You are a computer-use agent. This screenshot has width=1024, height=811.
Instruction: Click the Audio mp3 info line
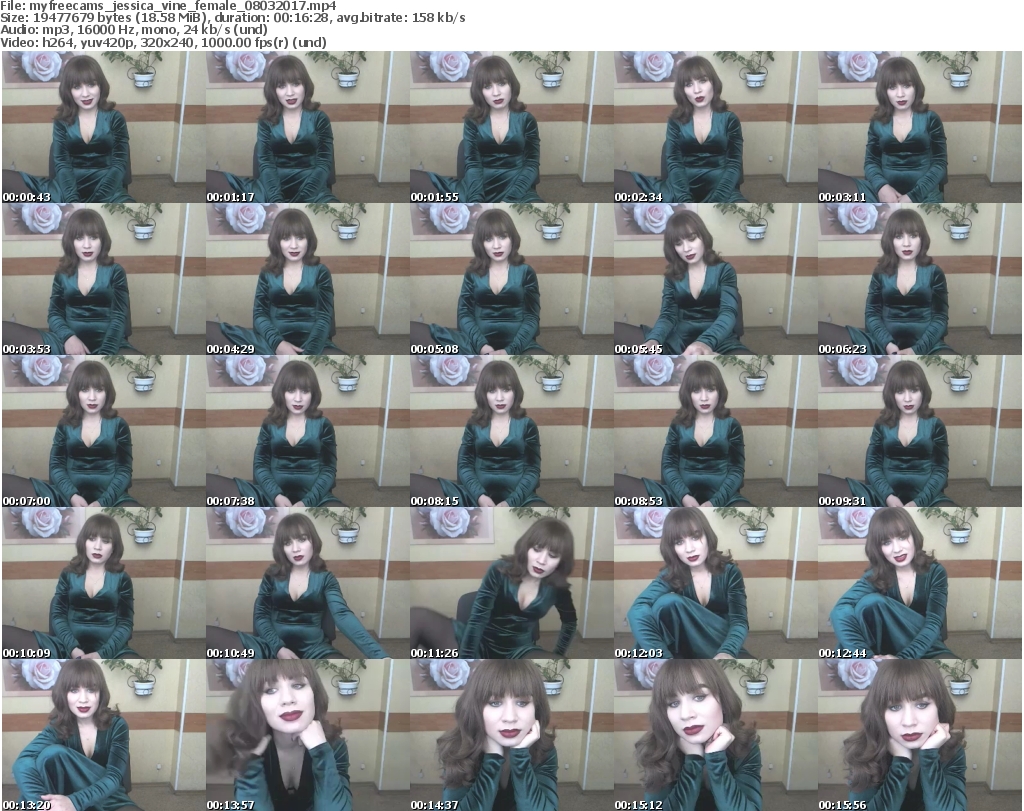coord(134,30)
